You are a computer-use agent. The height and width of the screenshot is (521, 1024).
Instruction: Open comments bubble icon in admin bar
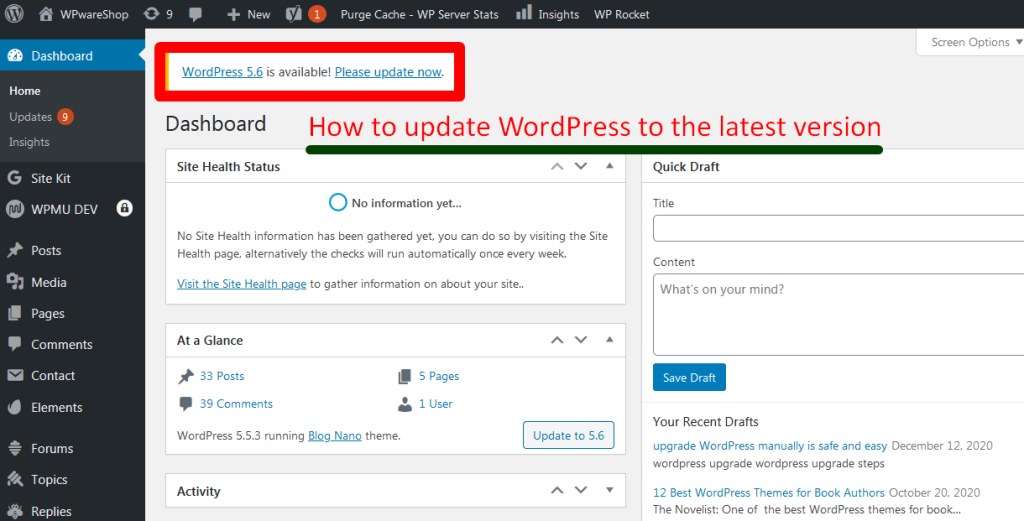click(195, 14)
